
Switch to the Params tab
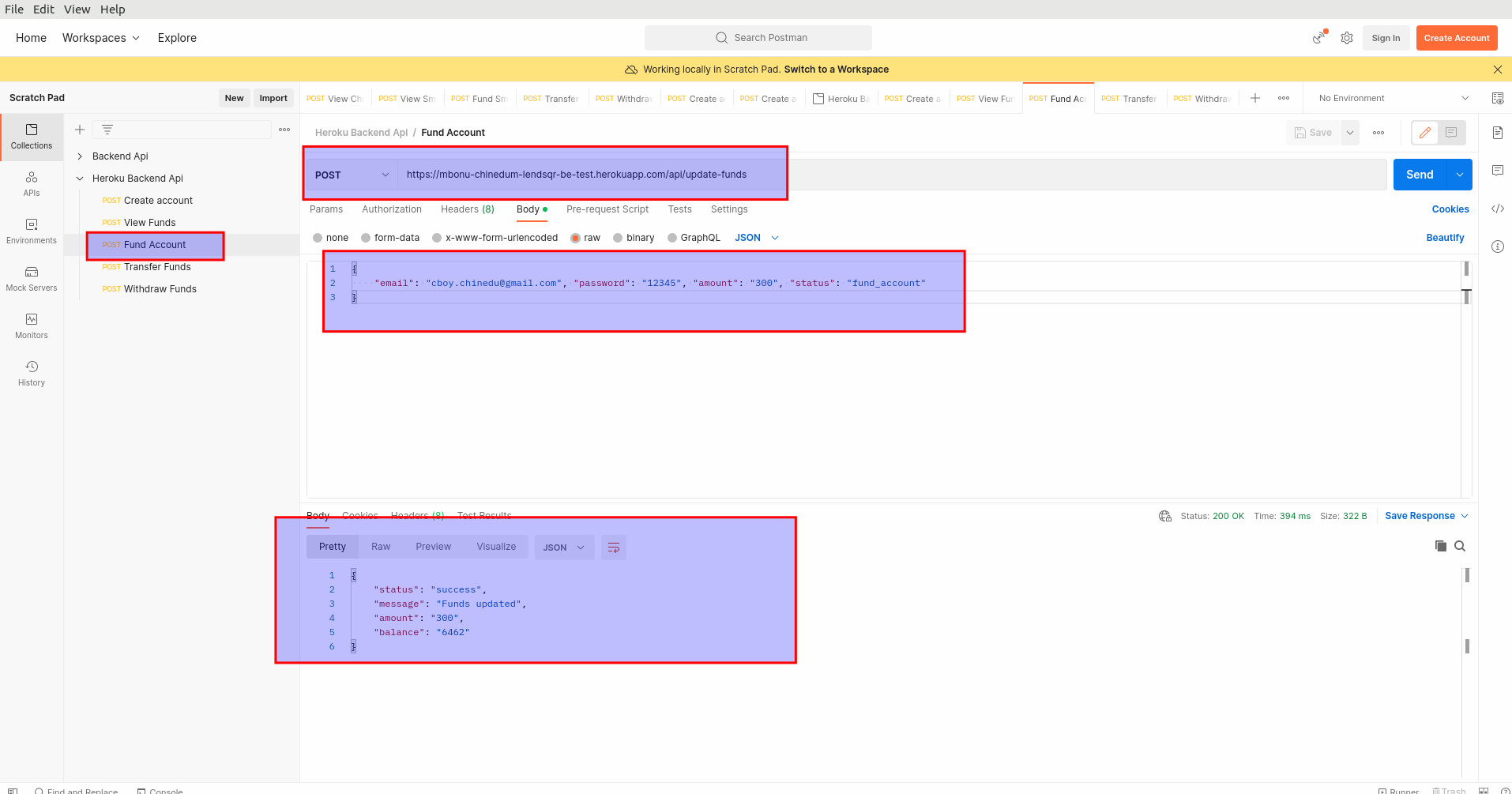(326, 209)
